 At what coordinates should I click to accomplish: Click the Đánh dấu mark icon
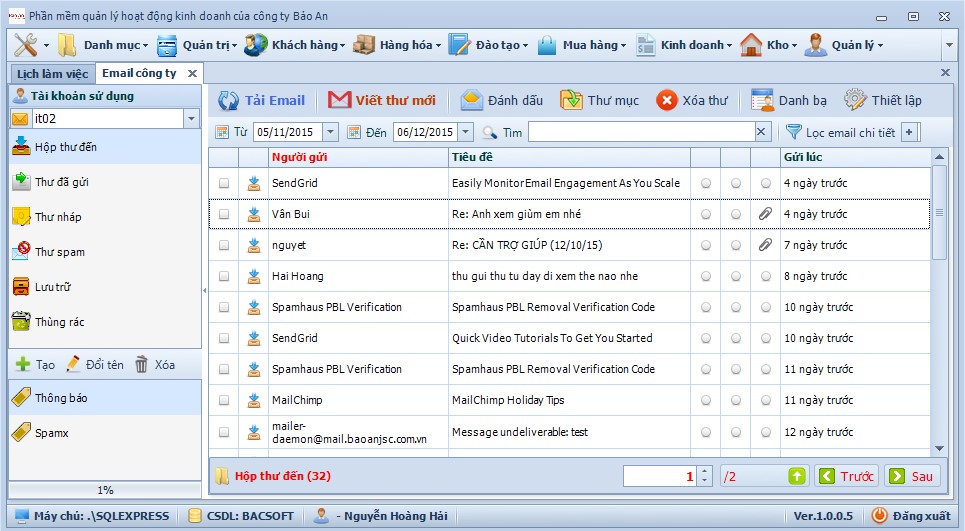pyautogui.click(x=472, y=100)
